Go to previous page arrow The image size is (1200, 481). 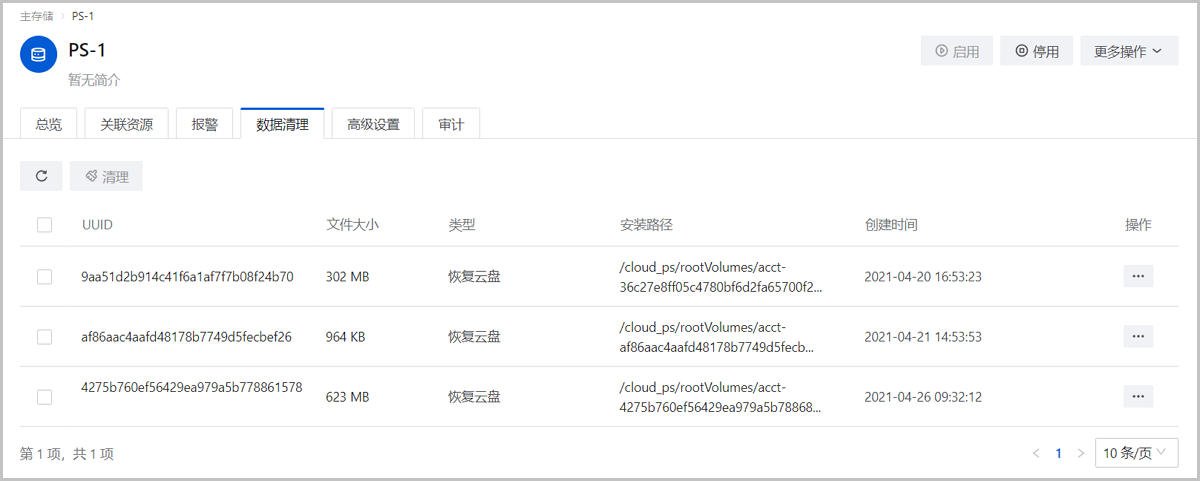pos(1036,453)
